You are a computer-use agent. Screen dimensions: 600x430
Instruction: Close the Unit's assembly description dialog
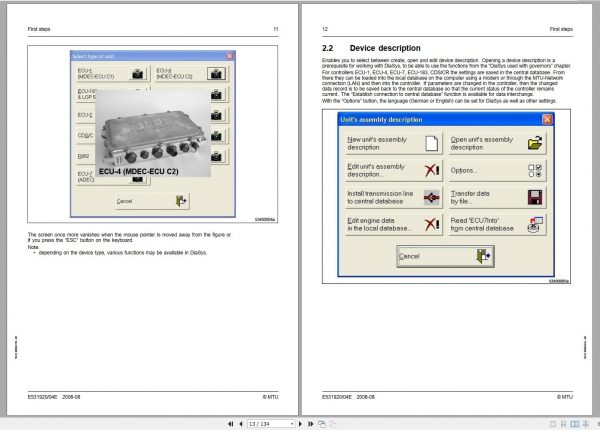point(547,119)
